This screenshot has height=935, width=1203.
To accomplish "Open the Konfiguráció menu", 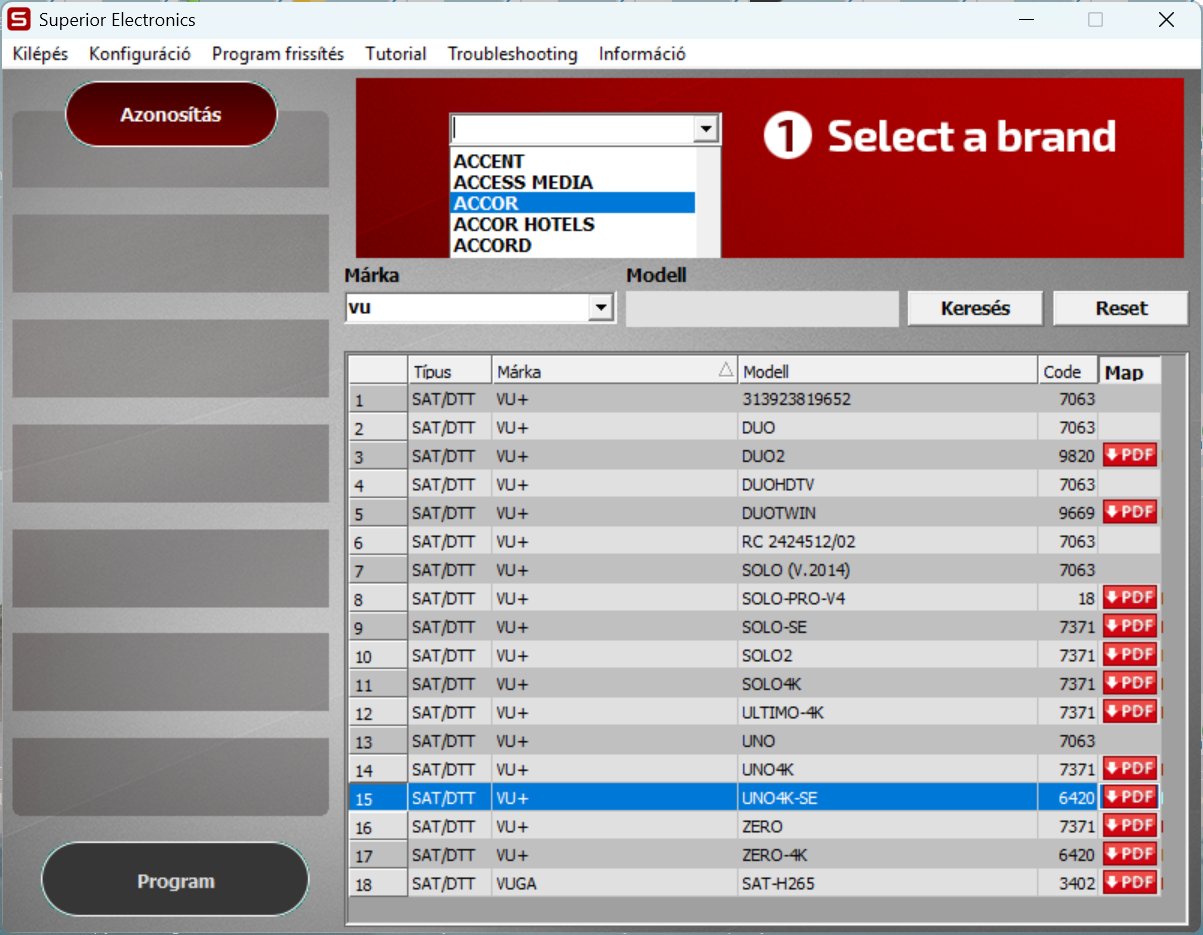I will [x=140, y=54].
